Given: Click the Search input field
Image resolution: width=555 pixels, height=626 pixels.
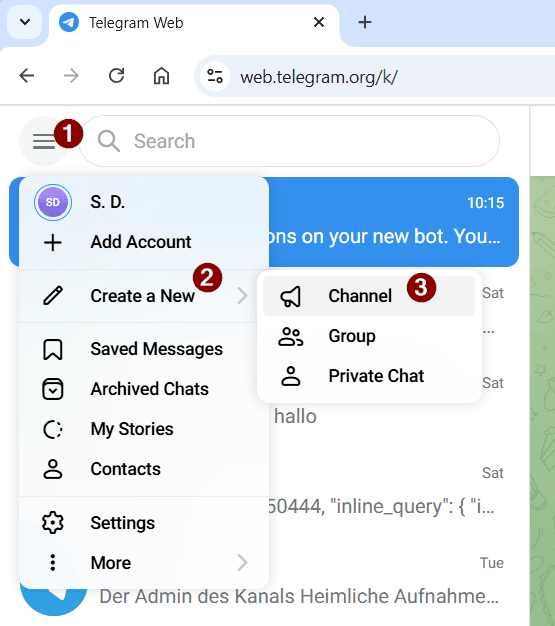Looking at the screenshot, I should click(289, 141).
